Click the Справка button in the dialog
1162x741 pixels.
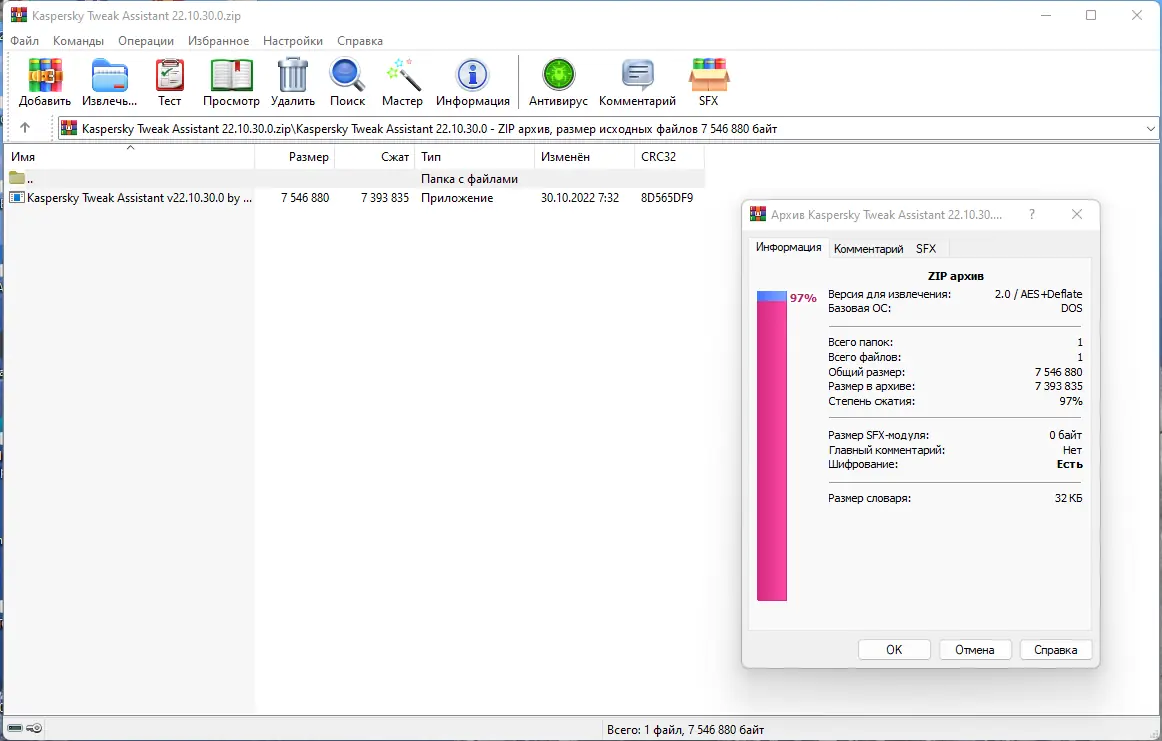tap(1055, 650)
